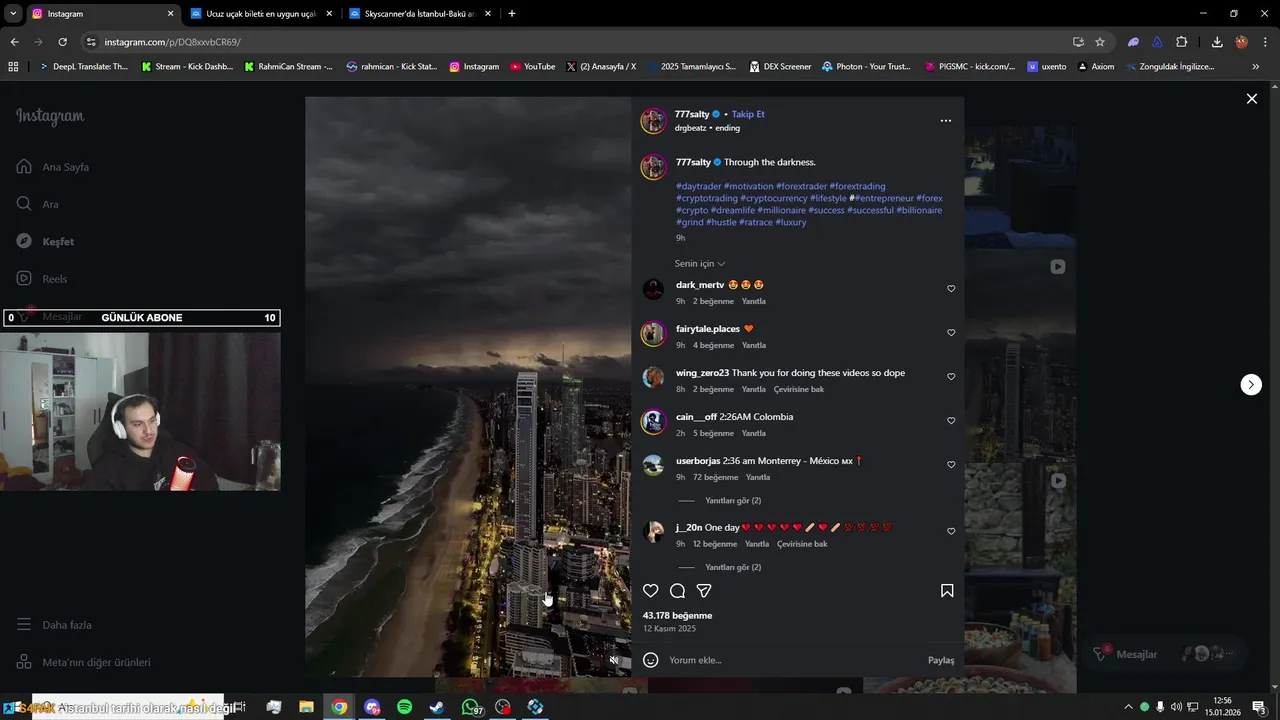Viewport: 1280px width, 720px height.
Task: Like cain__off's comment
Action: pos(951,421)
